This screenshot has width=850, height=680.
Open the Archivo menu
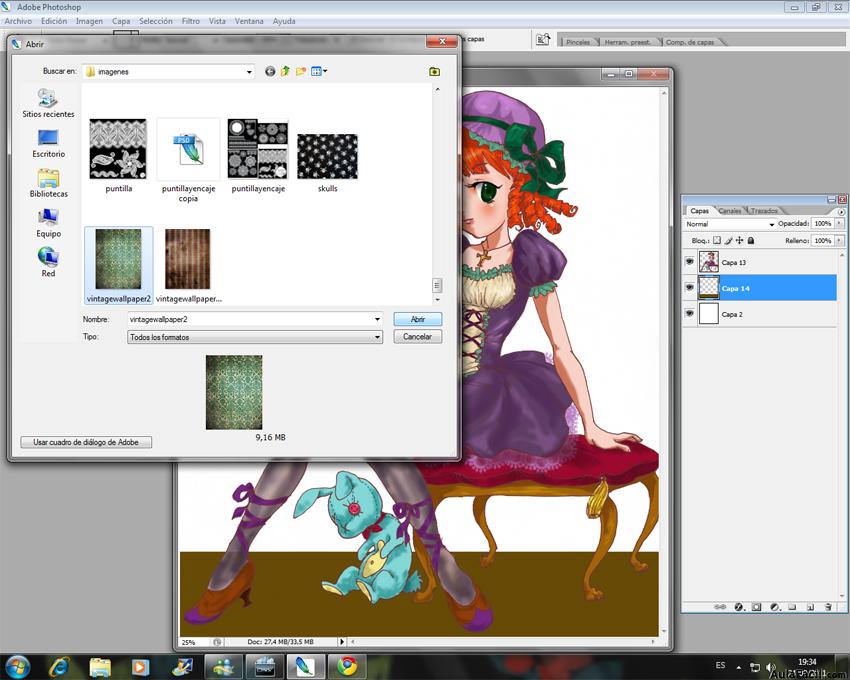click(x=18, y=21)
